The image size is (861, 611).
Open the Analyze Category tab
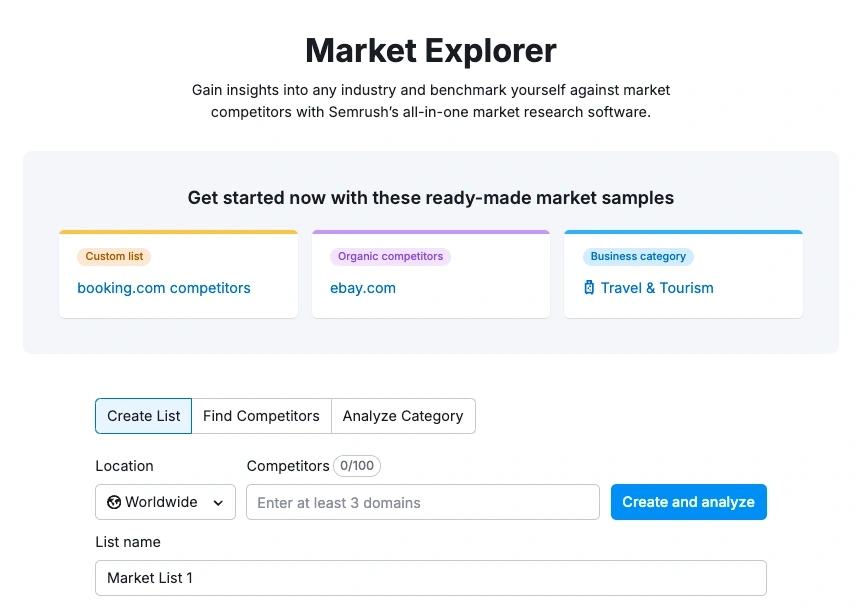(403, 416)
